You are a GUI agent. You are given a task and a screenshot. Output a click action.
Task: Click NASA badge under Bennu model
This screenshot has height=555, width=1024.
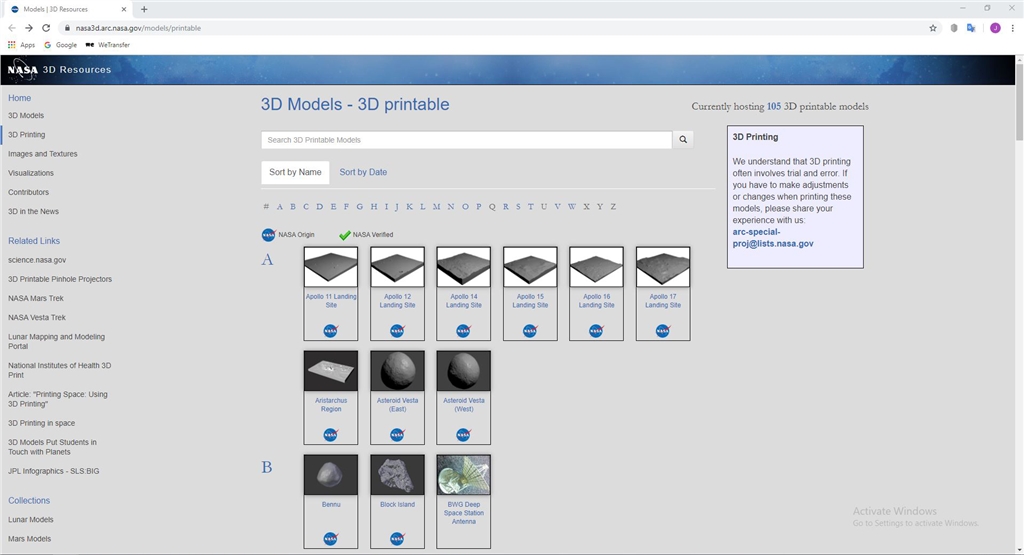pyautogui.click(x=330, y=538)
